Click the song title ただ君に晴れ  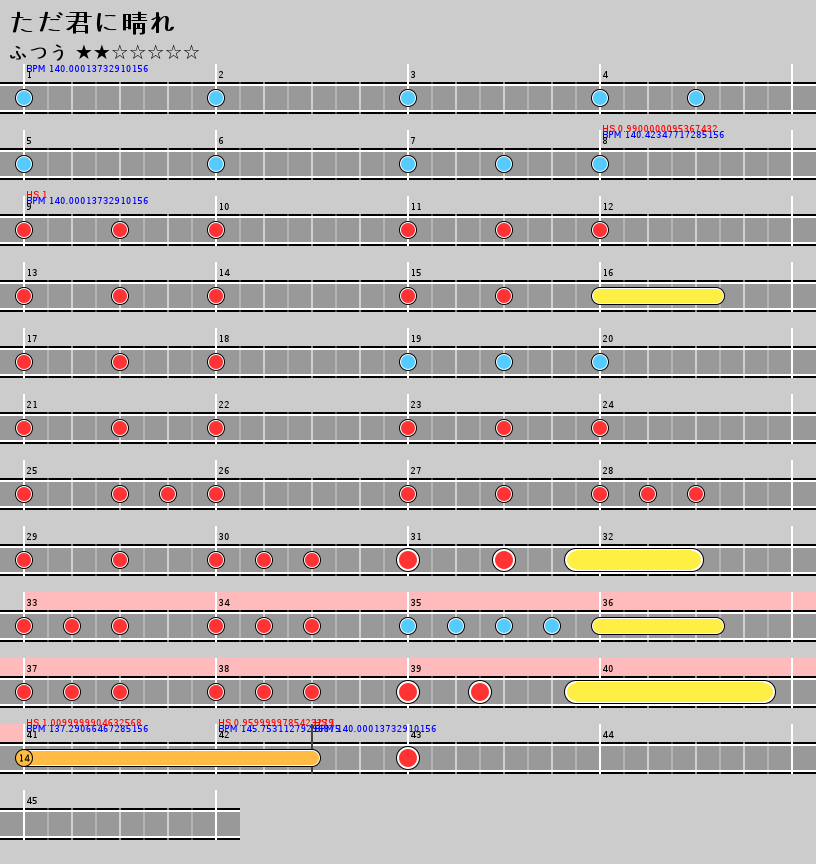coord(92,22)
